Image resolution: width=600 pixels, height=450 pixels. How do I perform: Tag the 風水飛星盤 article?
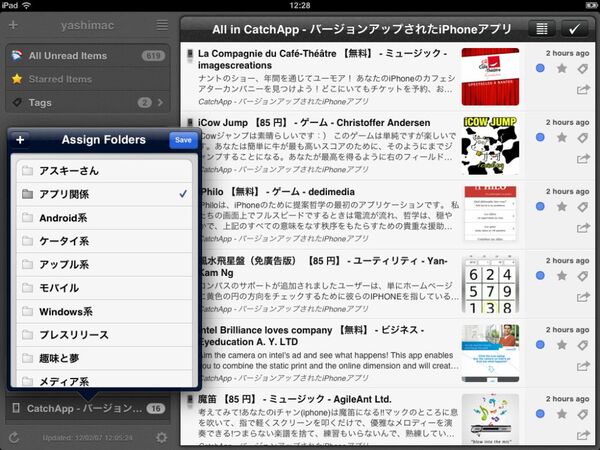point(582,276)
